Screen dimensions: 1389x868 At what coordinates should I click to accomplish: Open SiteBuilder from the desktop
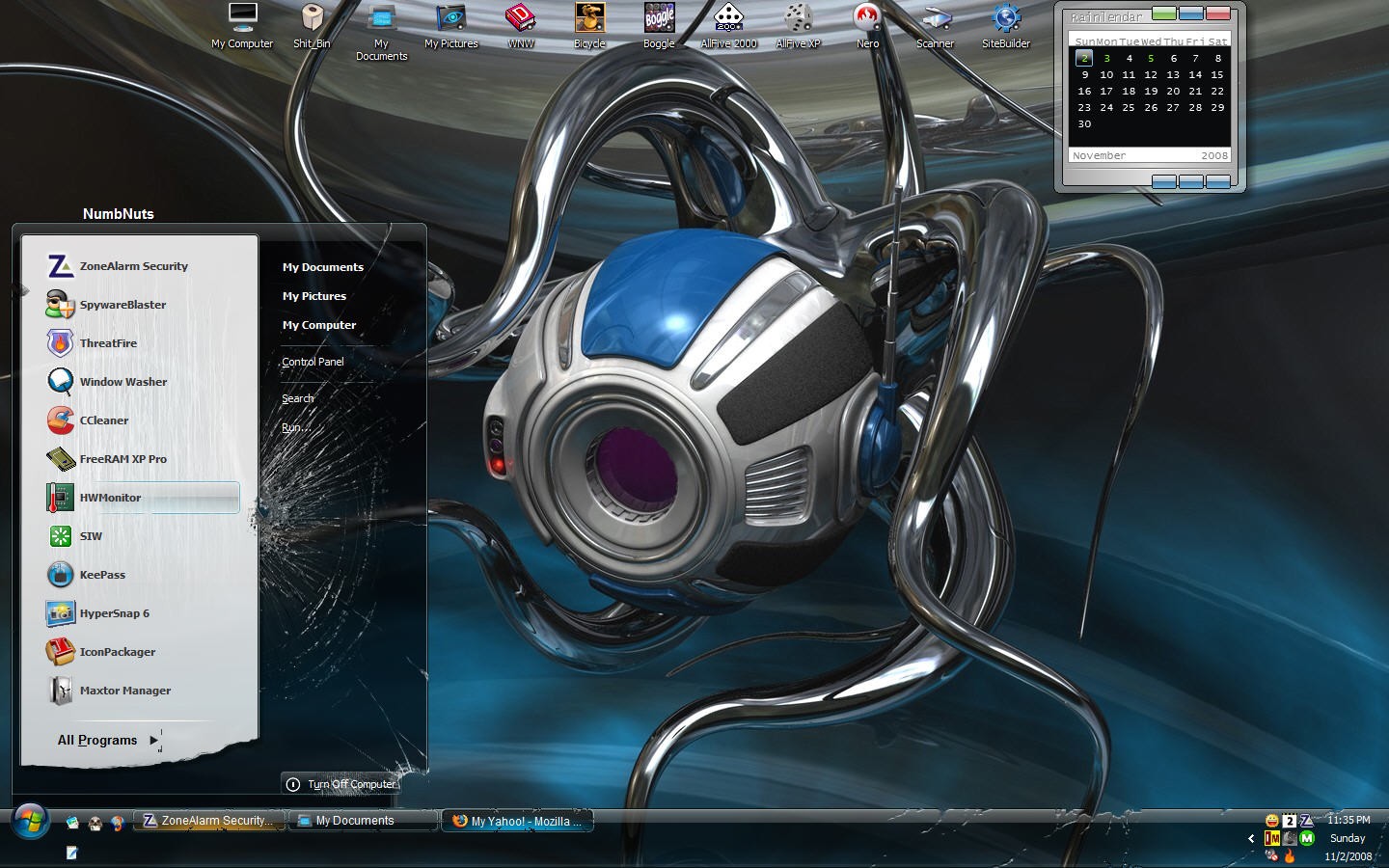click(x=1006, y=25)
